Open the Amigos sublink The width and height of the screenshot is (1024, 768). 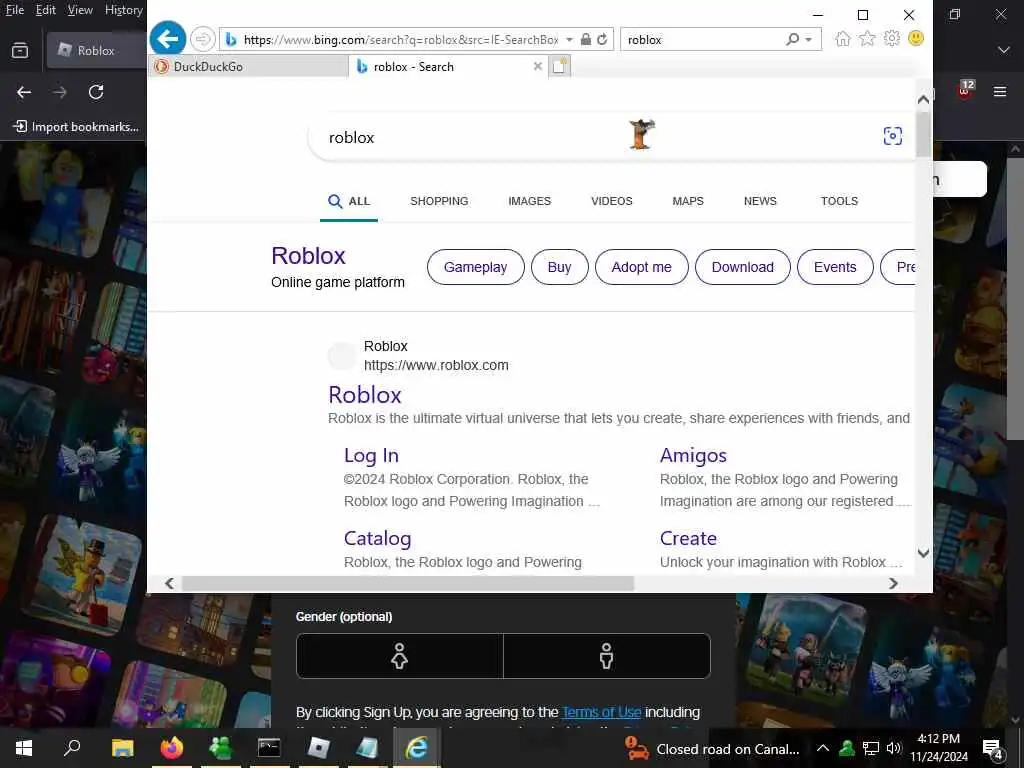point(693,455)
